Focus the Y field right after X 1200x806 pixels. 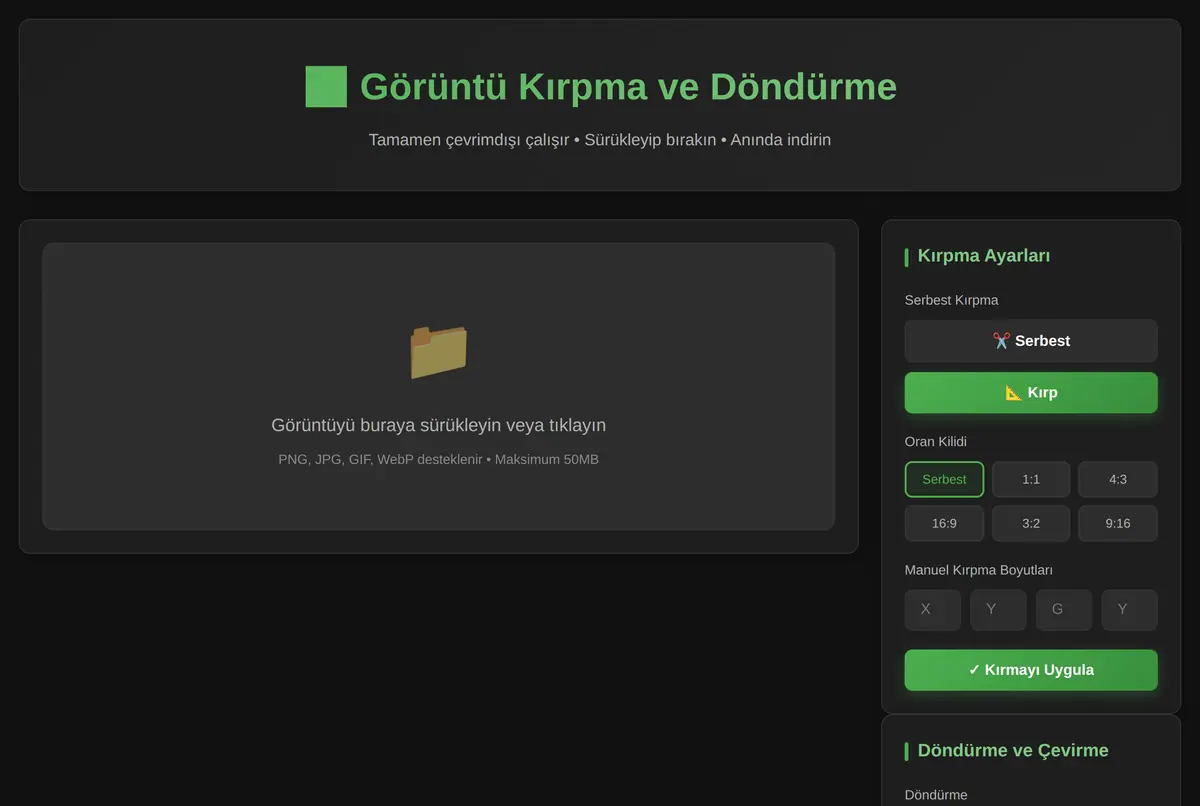(998, 610)
